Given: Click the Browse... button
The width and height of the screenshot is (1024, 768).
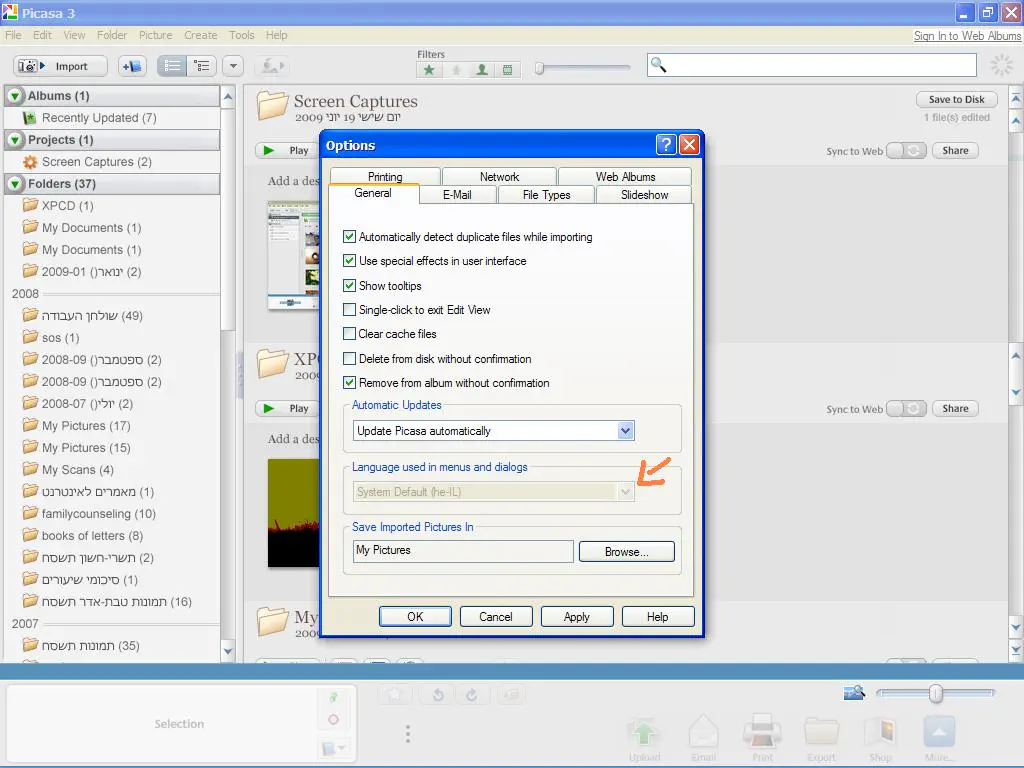Looking at the screenshot, I should (x=626, y=551).
